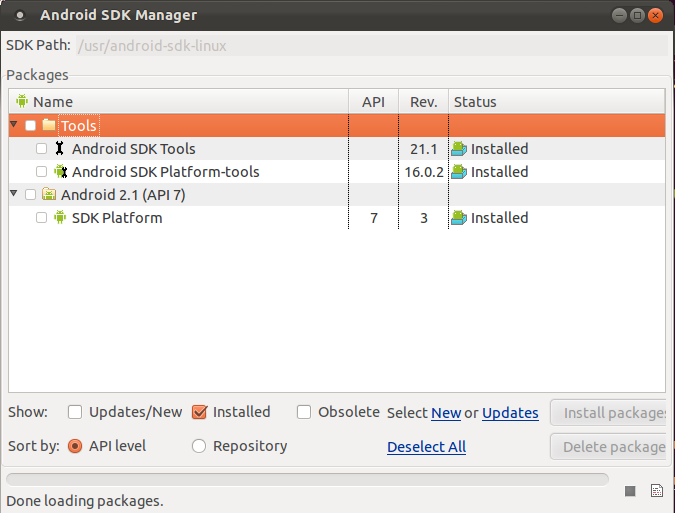Select Repository sort radio button
675x513 pixels.
[x=199, y=446]
